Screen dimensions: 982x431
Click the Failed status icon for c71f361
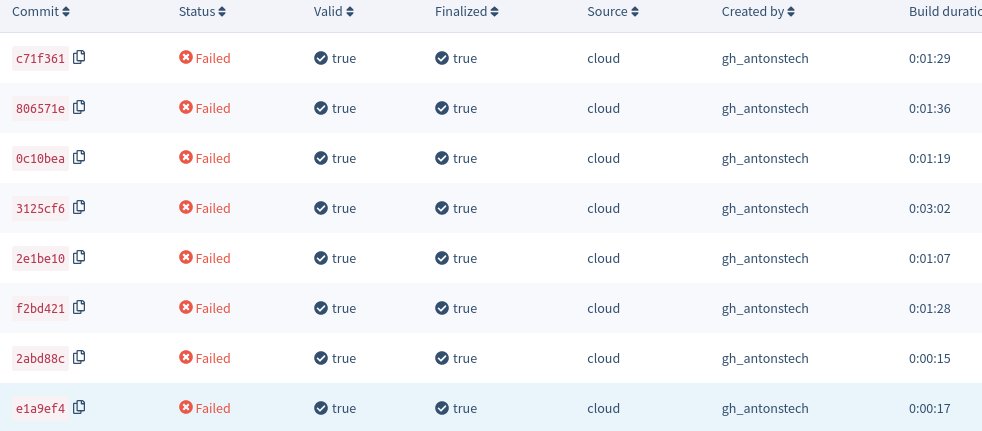186,57
